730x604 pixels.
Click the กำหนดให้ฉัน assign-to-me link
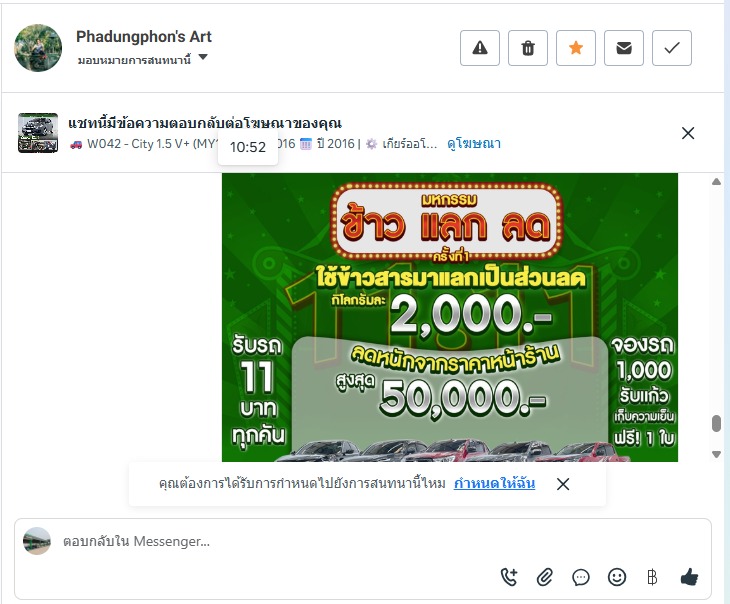(494, 483)
